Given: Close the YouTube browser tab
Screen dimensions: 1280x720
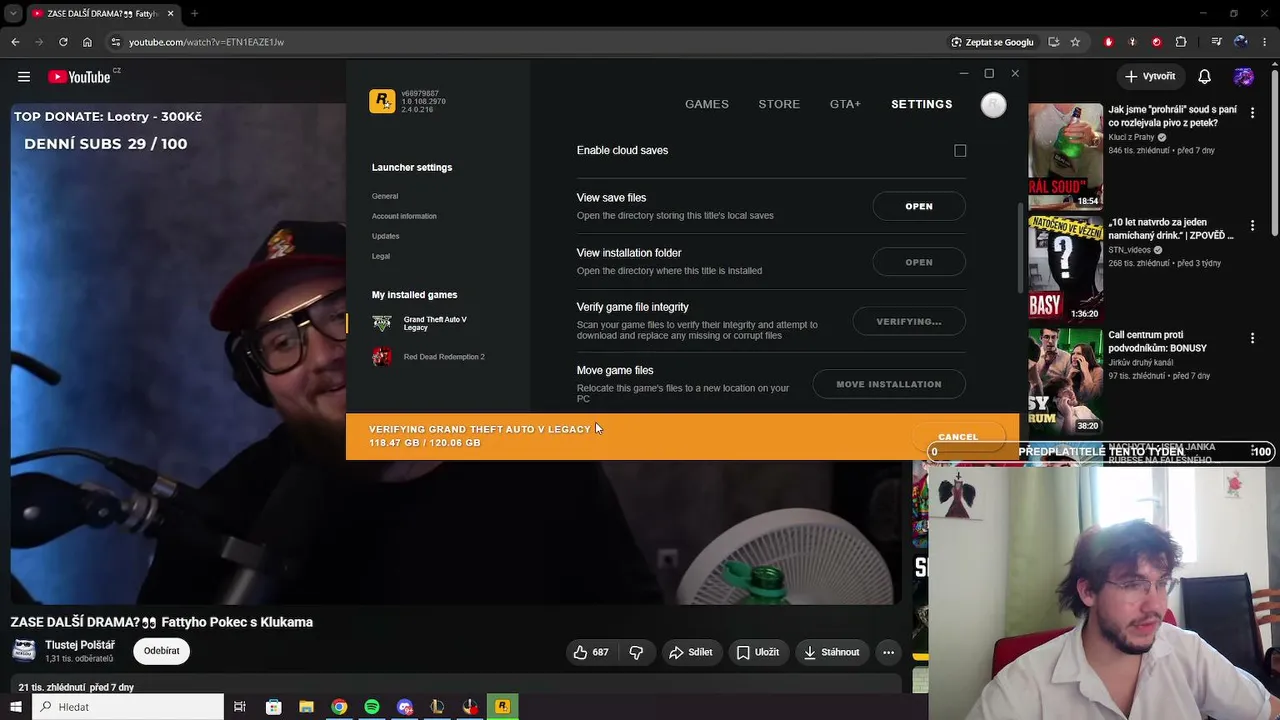Looking at the screenshot, I should pos(170,14).
